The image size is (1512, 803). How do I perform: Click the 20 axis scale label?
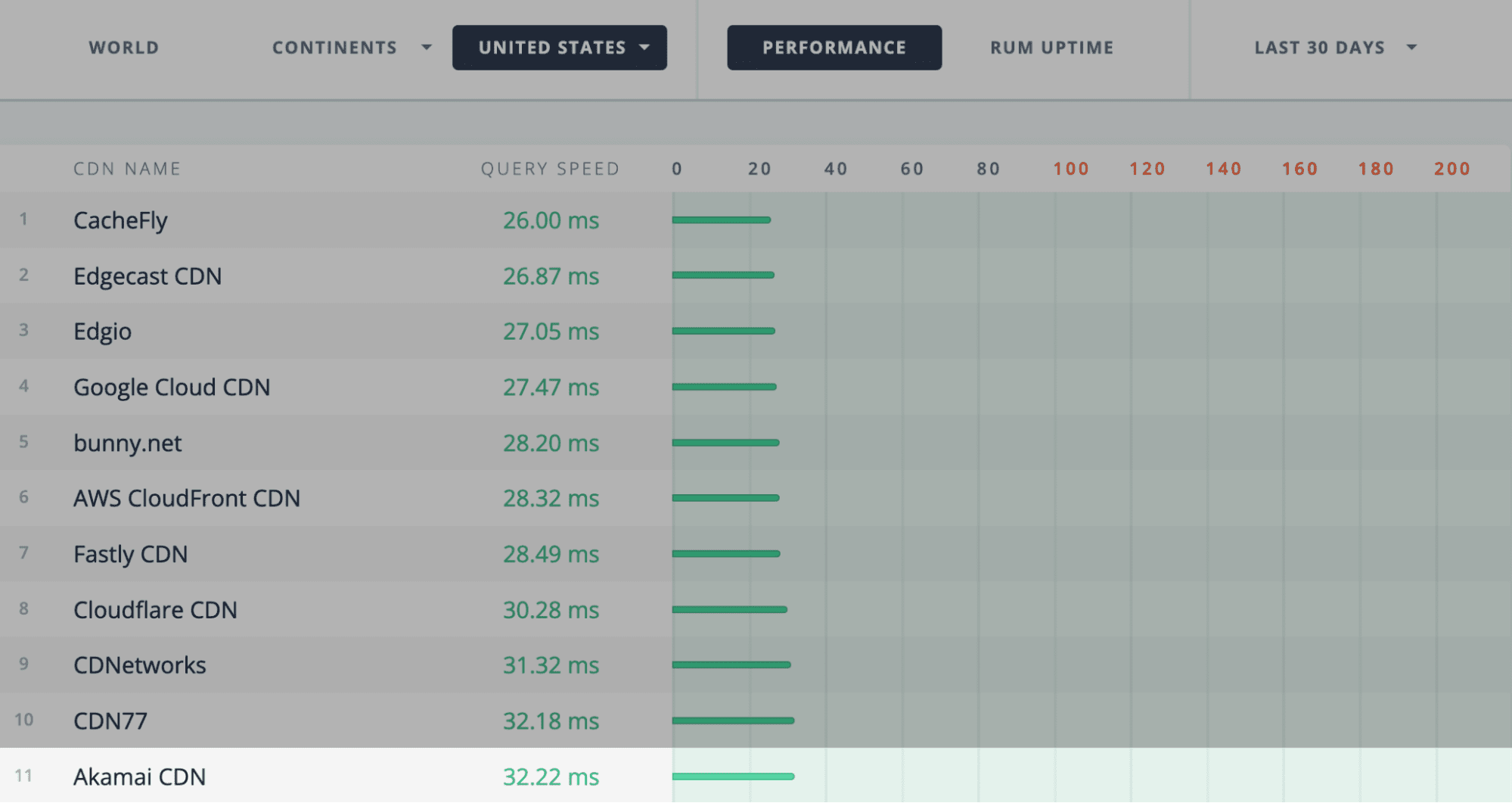(759, 169)
